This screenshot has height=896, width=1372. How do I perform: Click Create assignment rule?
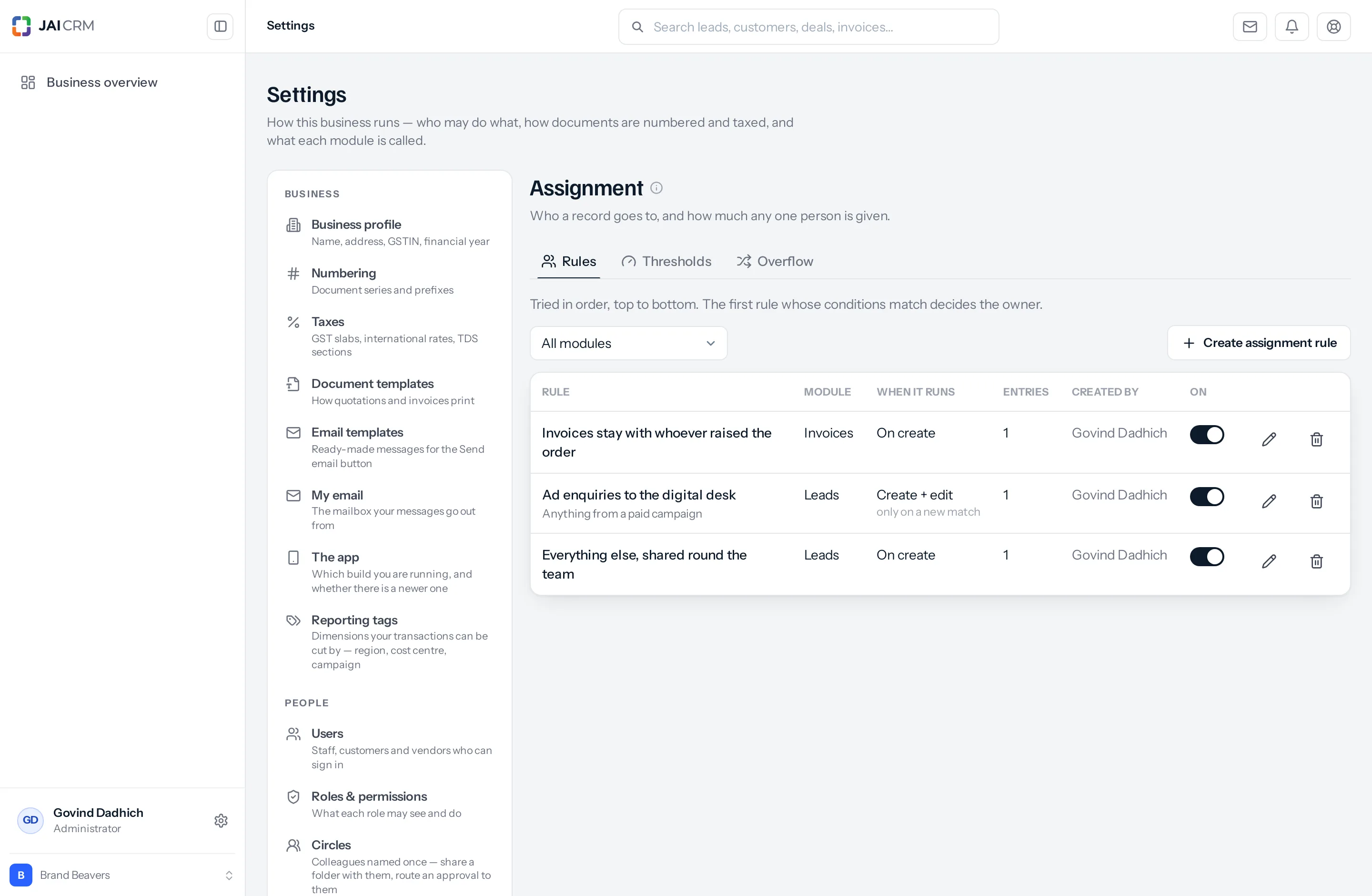click(1259, 343)
